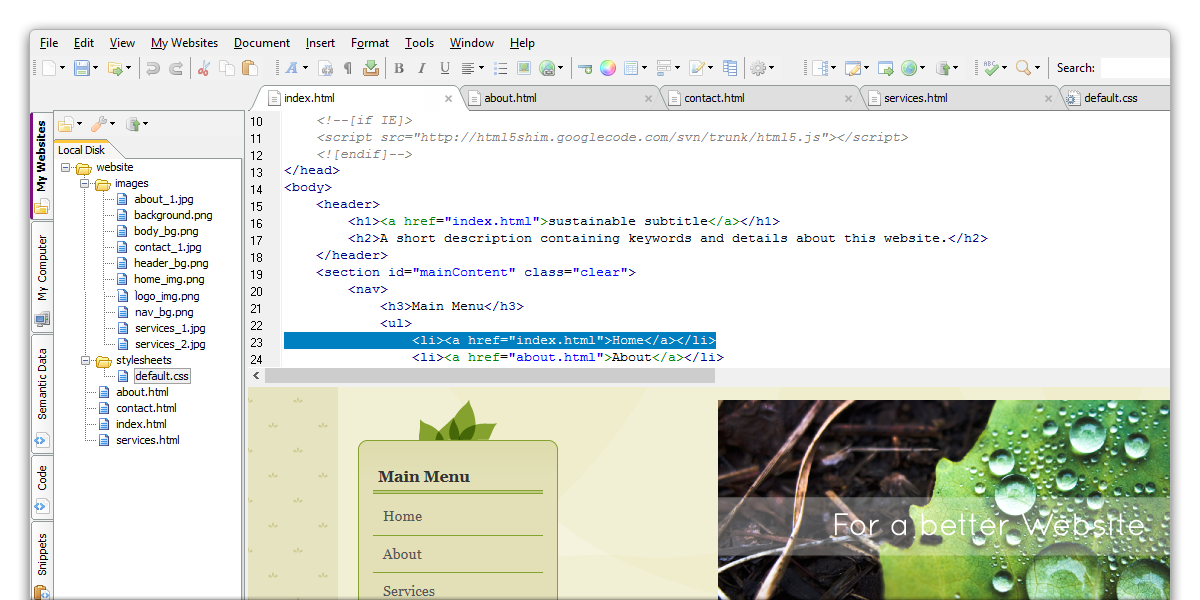Image resolution: width=1200 pixels, height=600 pixels.
Task: Click the Redo icon in the toolbar
Action: pos(177,68)
